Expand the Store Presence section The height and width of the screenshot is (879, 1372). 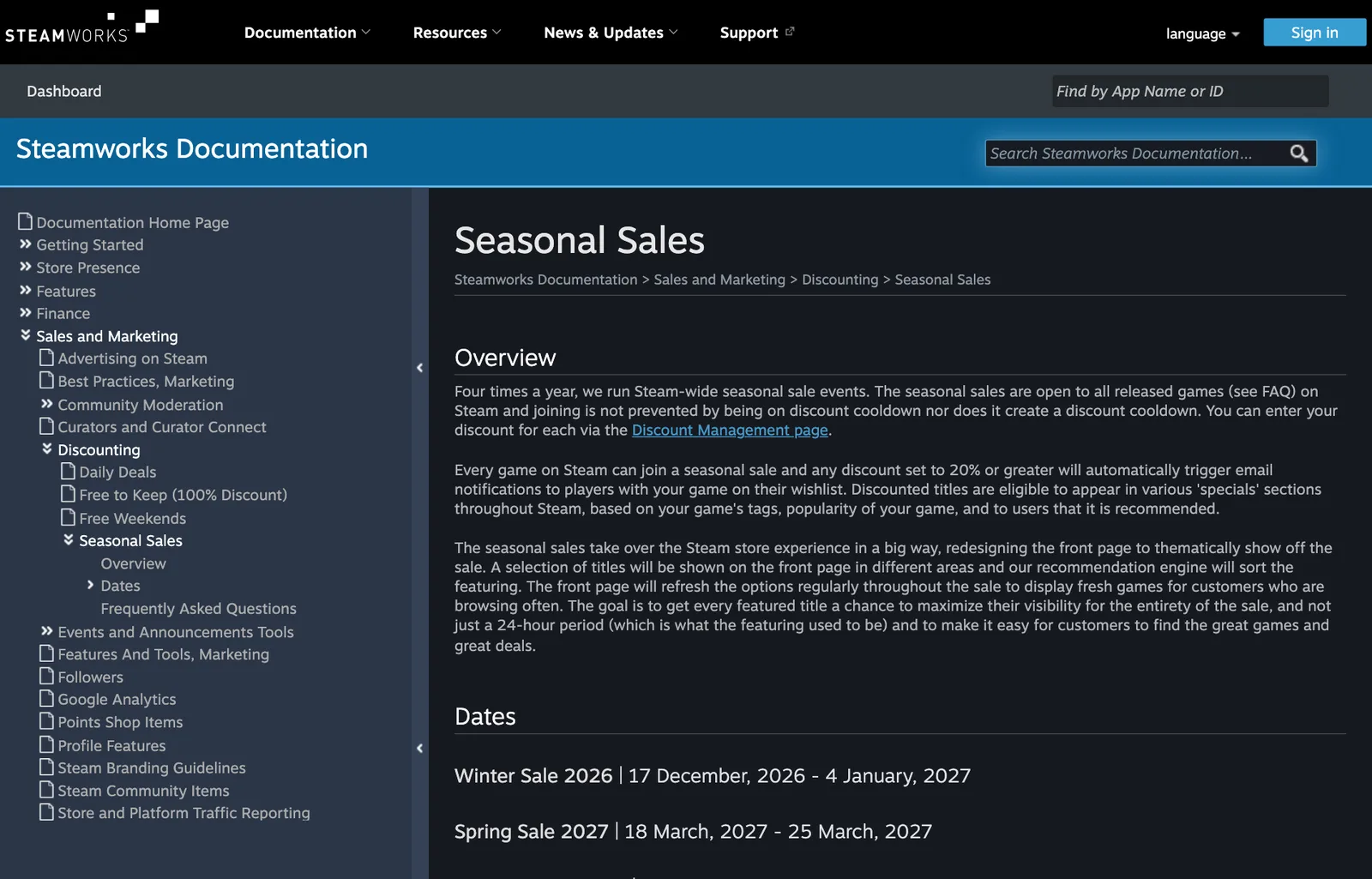(25, 267)
